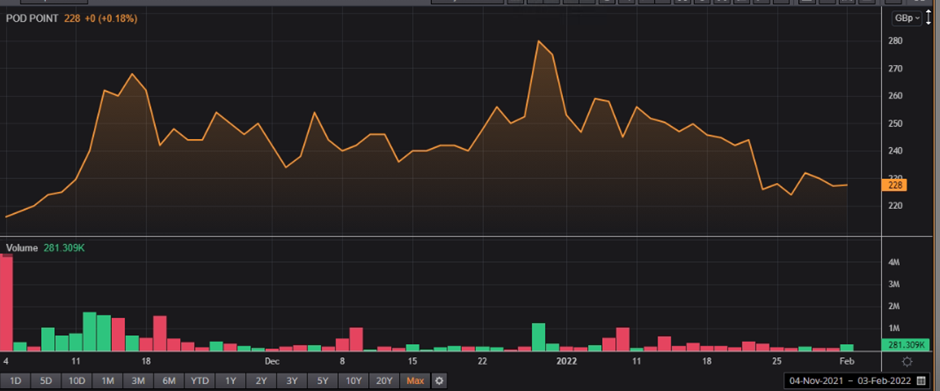940x391 pixels.
Task: Click the 3M volume axis label
Action: (x=893, y=284)
